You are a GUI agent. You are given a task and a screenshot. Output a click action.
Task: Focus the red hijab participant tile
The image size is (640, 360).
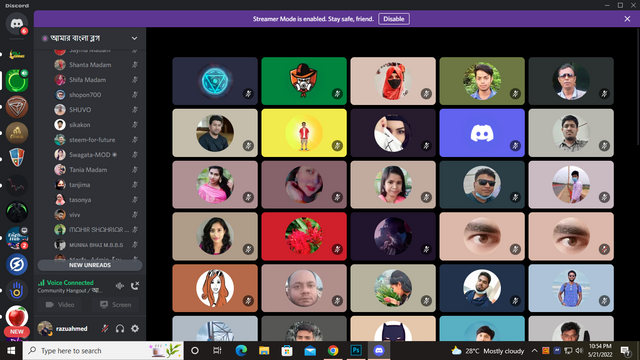click(x=393, y=81)
